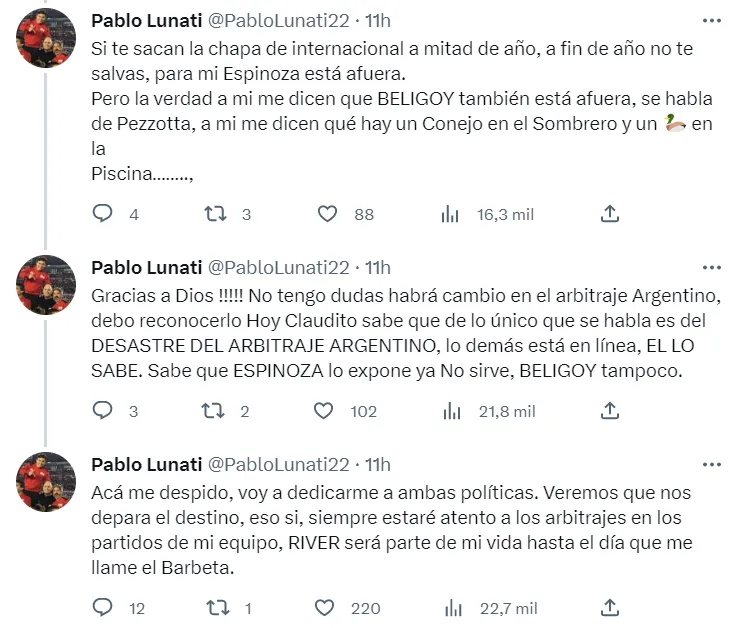Click the @PabloLunati22 handle on the third tweet

pyautogui.click(x=277, y=464)
